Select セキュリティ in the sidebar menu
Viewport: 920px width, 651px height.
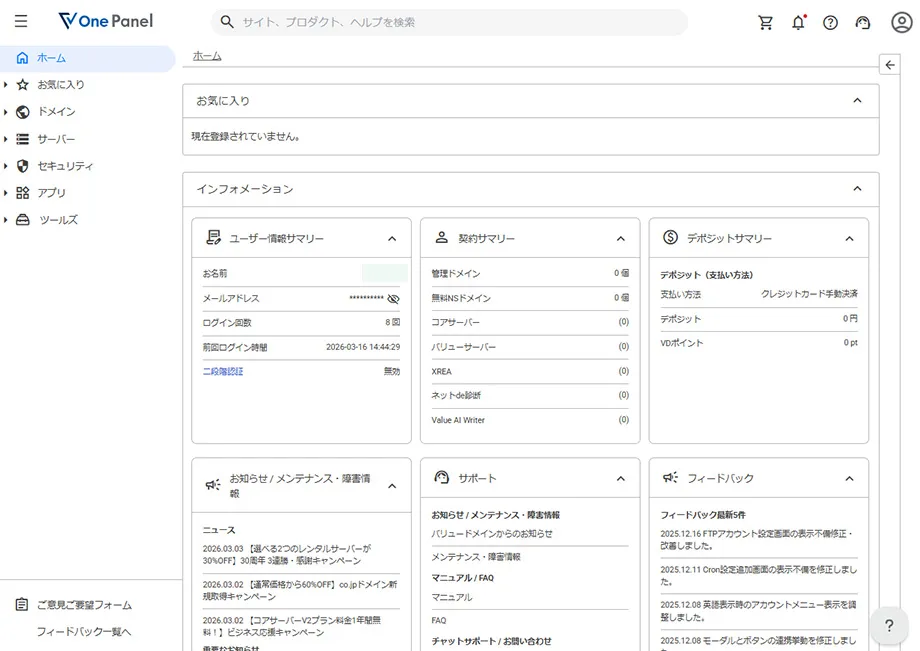(x=65, y=166)
